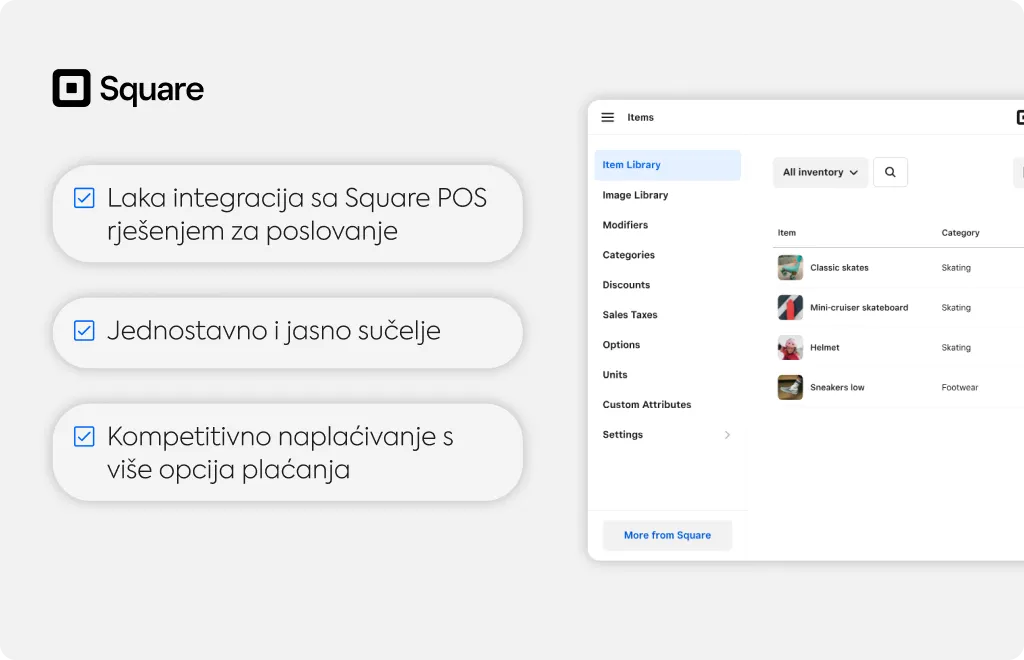1024x660 pixels.
Task: Open the Sneakers low thumbnail
Action: pyautogui.click(x=790, y=387)
